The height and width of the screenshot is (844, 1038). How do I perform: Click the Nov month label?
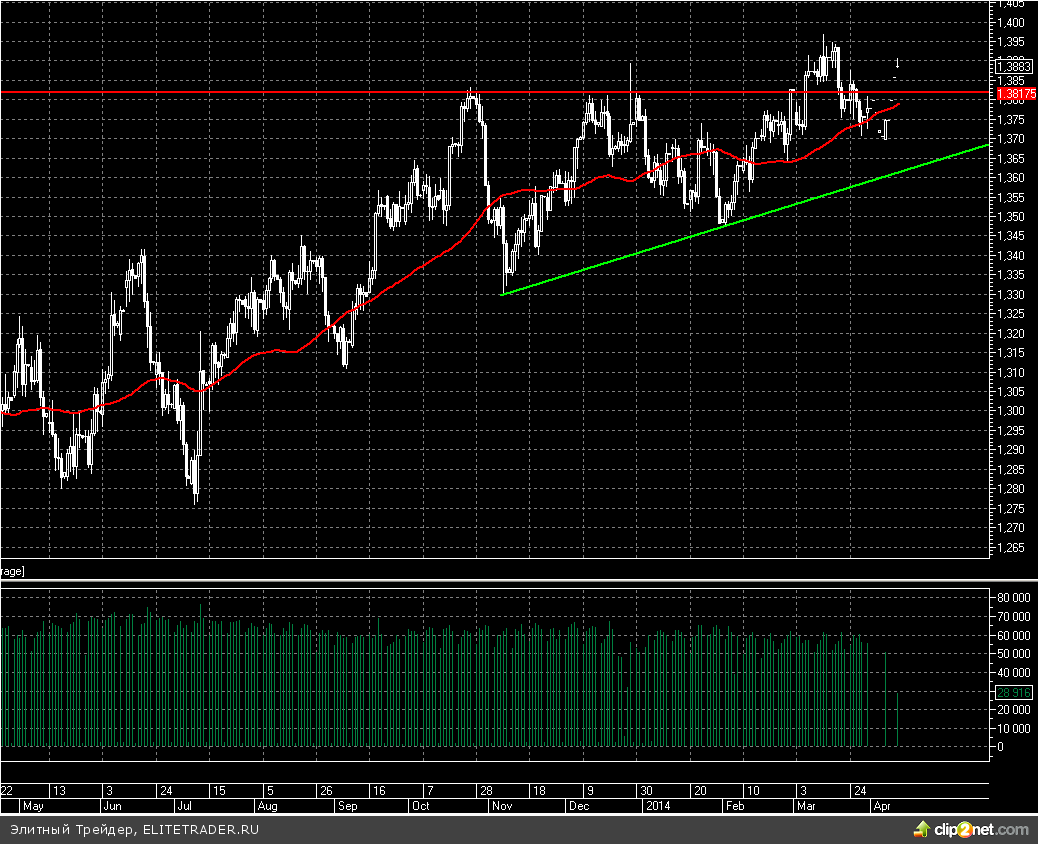coord(503,804)
